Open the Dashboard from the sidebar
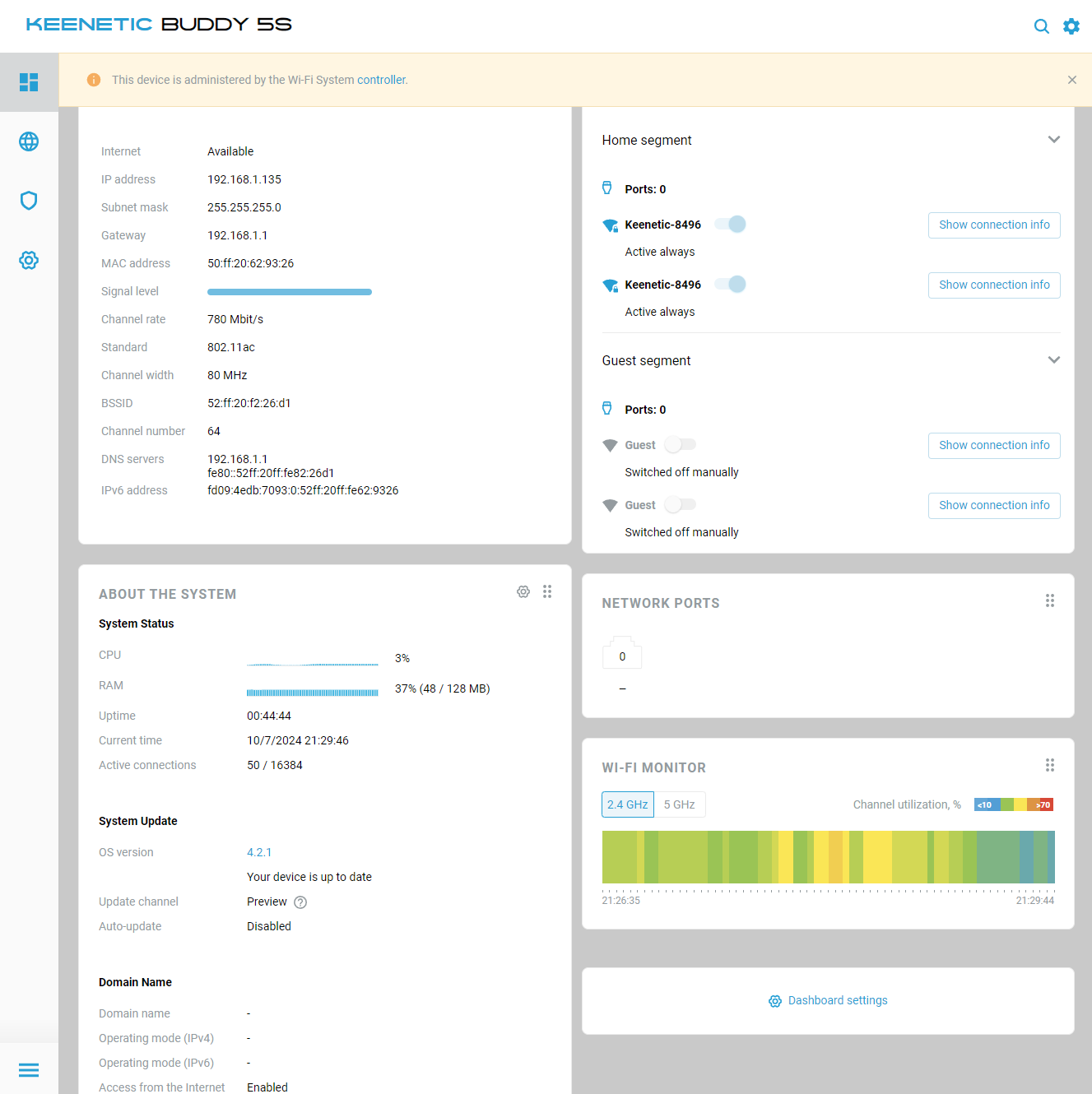The width and height of the screenshot is (1092, 1094). coord(29,82)
